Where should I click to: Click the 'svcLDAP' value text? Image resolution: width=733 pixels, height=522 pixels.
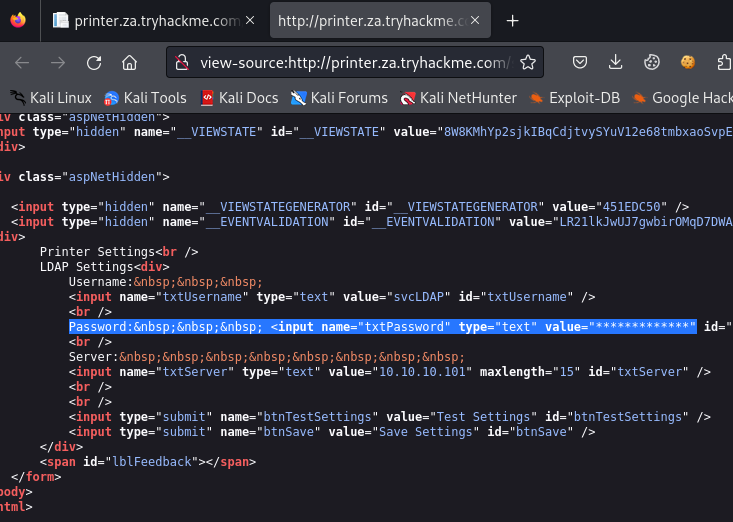point(421,297)
